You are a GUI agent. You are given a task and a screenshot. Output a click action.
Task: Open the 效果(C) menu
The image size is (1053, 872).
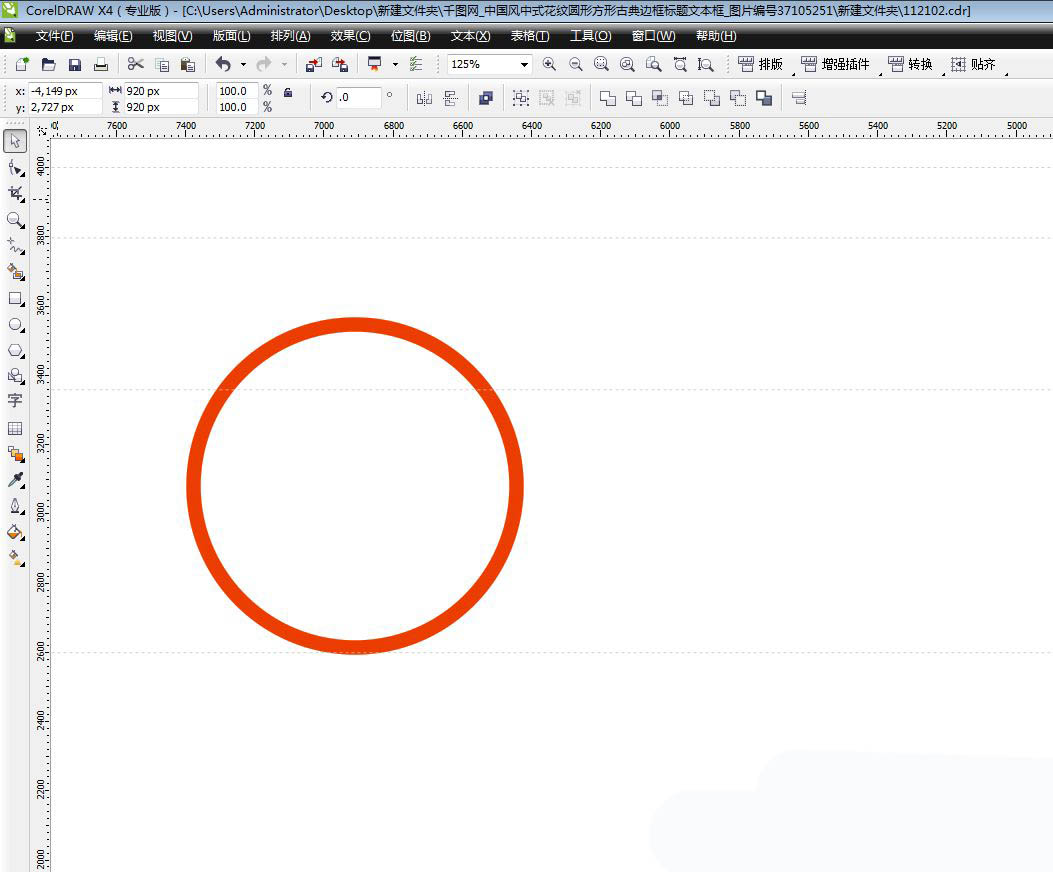pos(350,36)
